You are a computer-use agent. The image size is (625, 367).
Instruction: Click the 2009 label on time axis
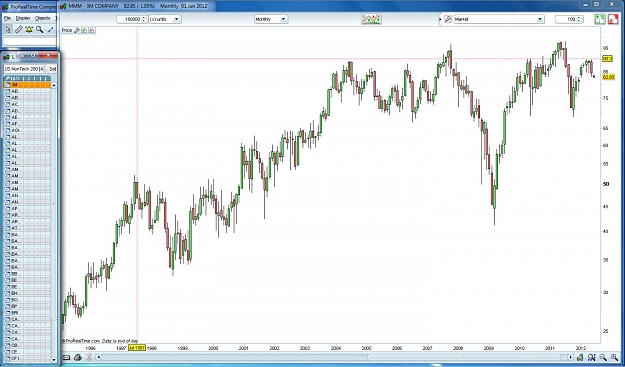[x=489, y=348]
